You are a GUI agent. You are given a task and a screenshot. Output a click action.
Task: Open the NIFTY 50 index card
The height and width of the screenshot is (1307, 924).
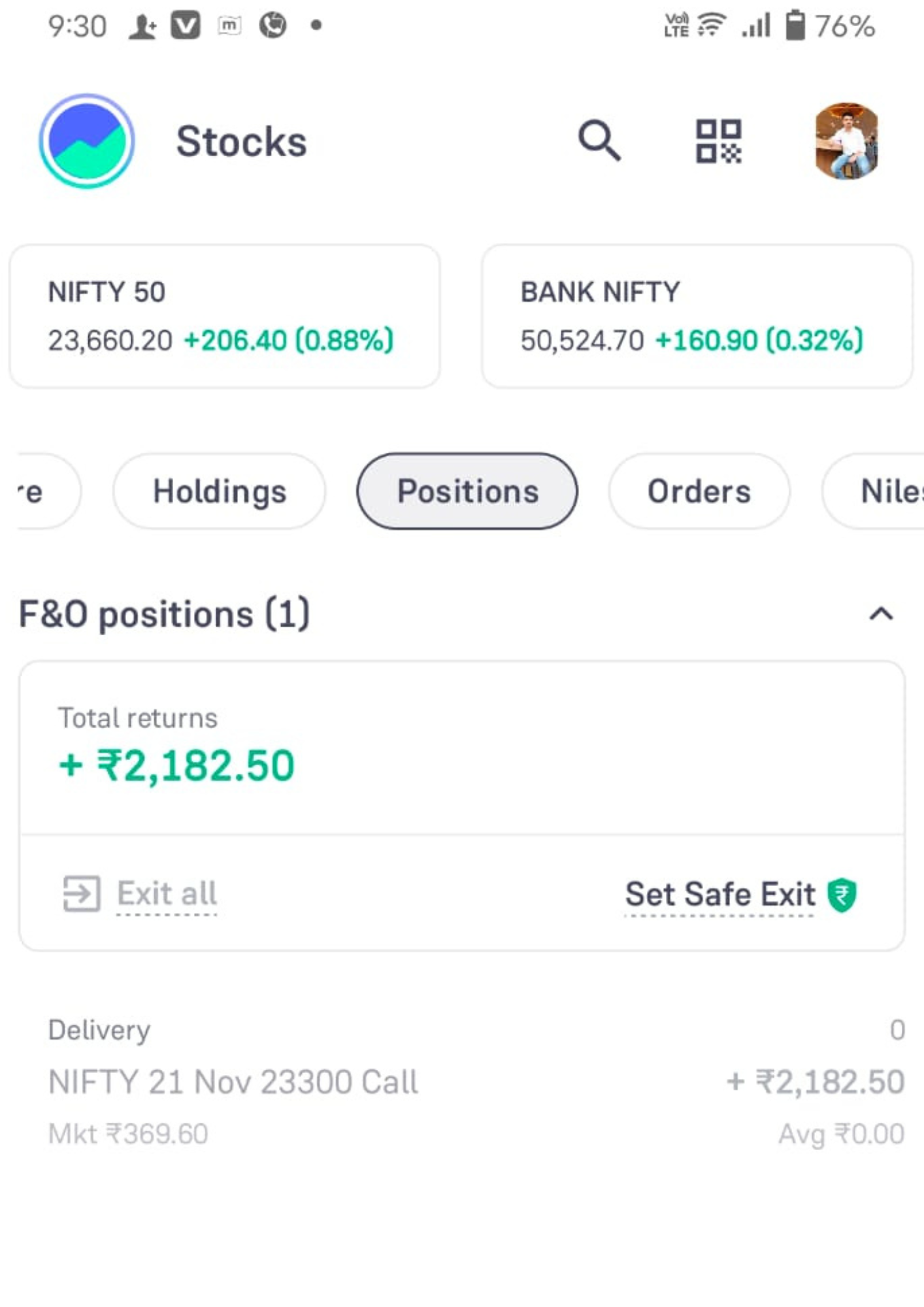[225, 316]
